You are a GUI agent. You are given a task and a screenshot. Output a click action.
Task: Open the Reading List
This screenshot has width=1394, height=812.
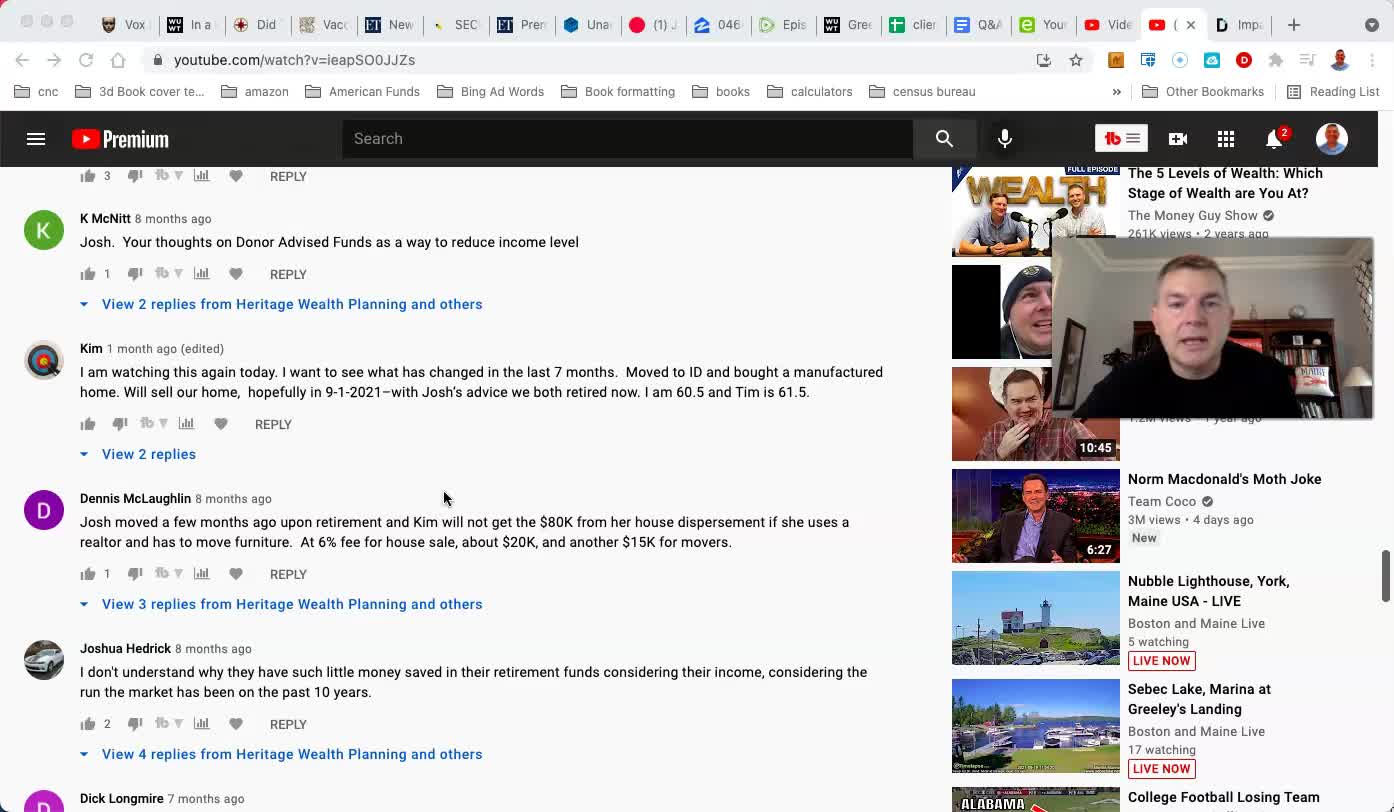pyautogui.click(x=1333, y=91)
